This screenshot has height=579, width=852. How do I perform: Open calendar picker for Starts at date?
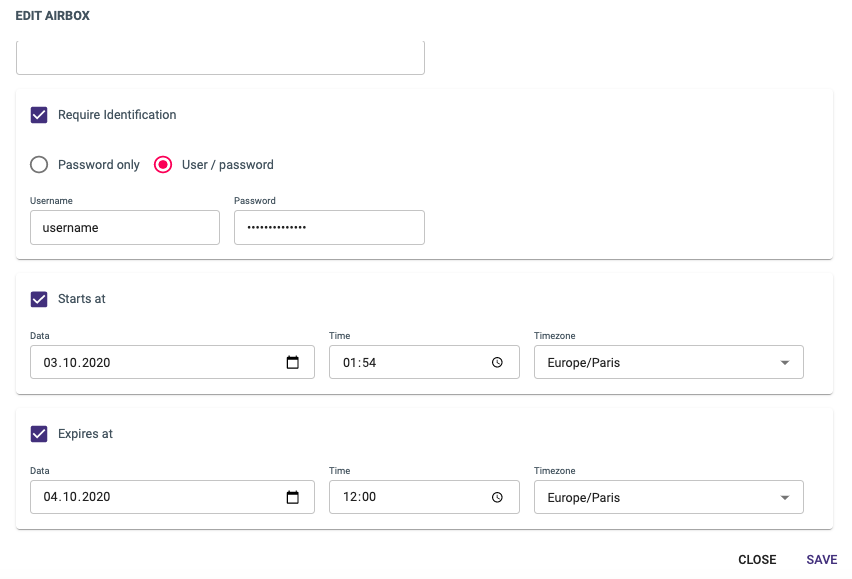pyautogui.click(x=292, y=362)
